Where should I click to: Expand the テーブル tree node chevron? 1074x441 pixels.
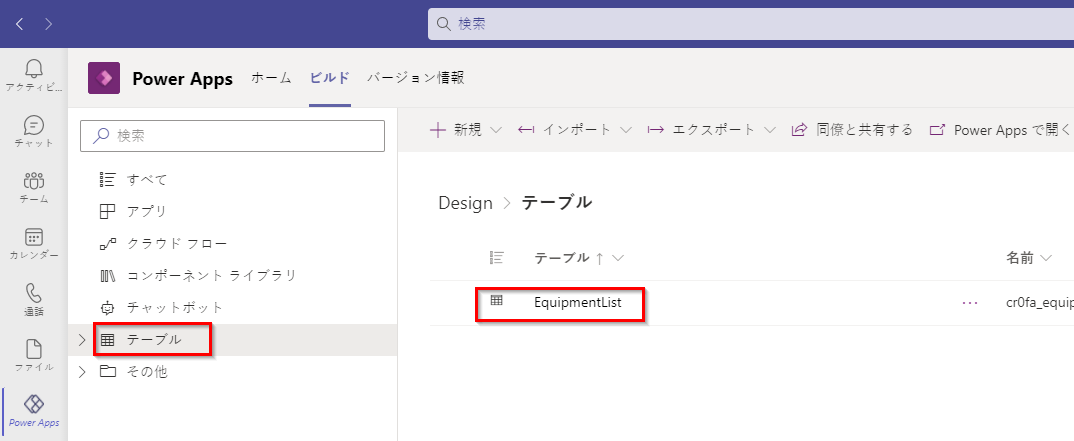pyautogui.click(x=82, y=340)
